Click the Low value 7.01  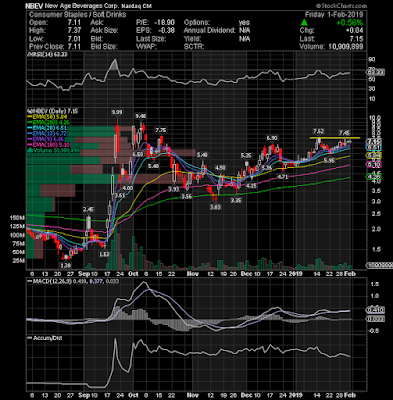pos(74,39)
